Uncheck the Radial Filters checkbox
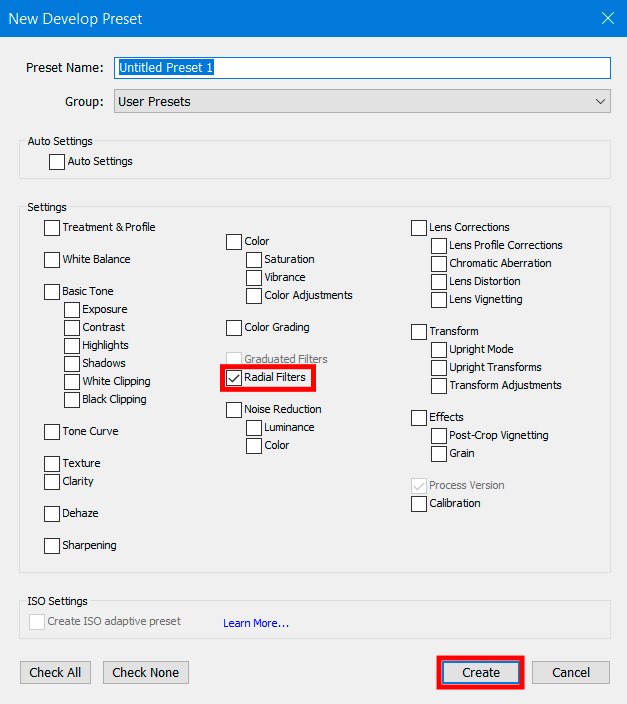 234,378
